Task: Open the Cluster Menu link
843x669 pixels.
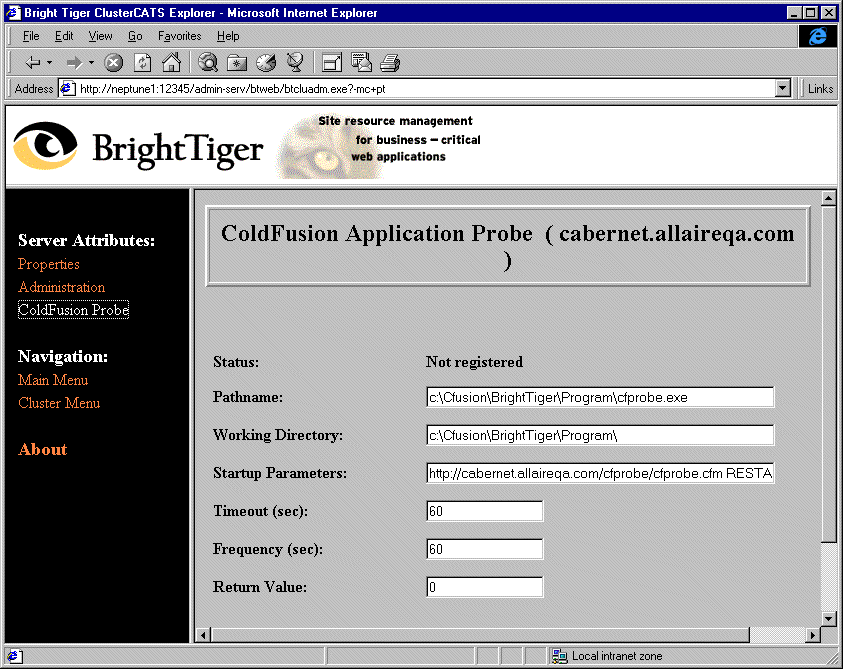Action: (59, 403)
